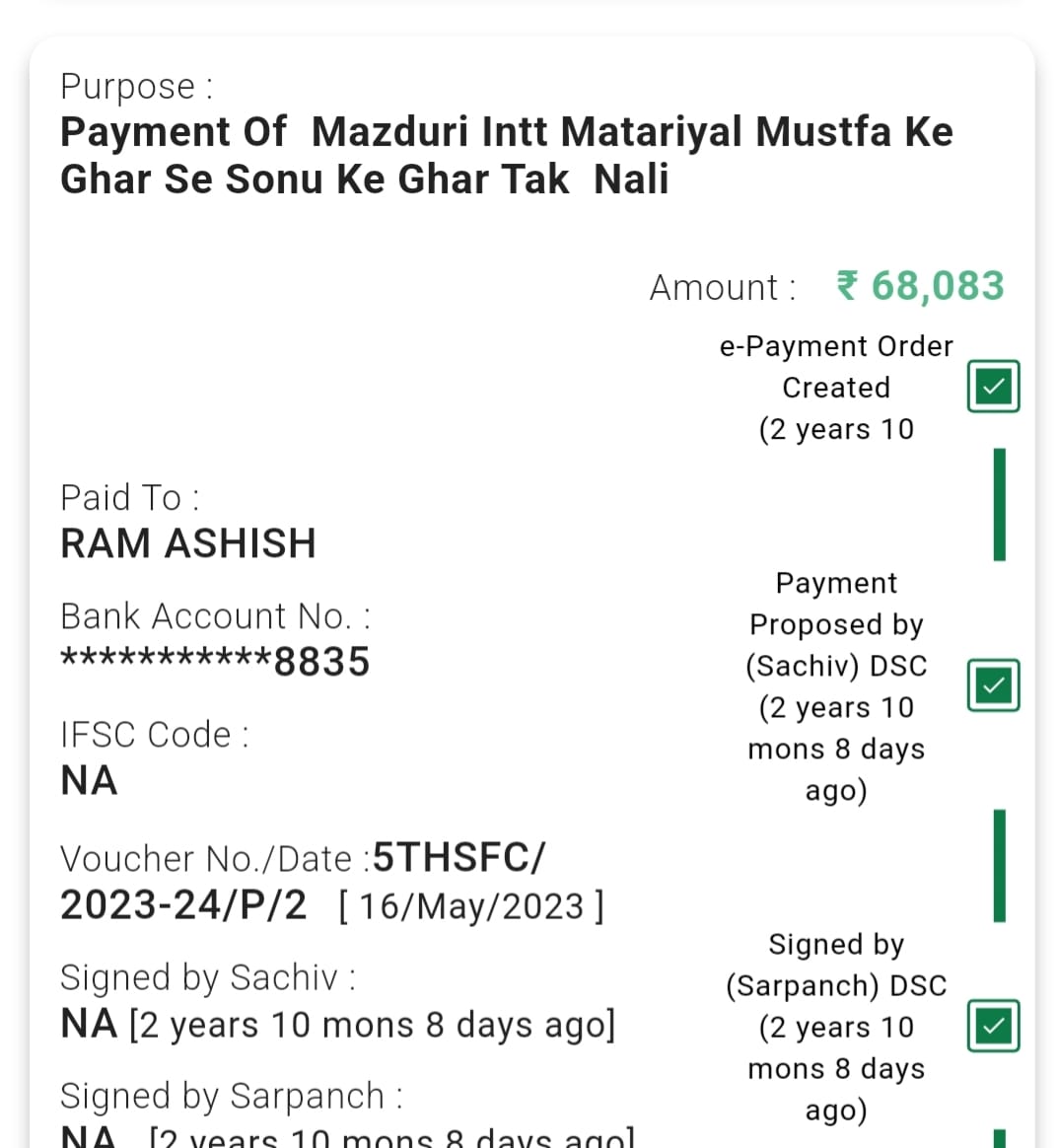This screenshot has height=1148, width=1059.
Task: Click the Signed by Sarpanch DSC checkmark
Action: point(993,1027)
